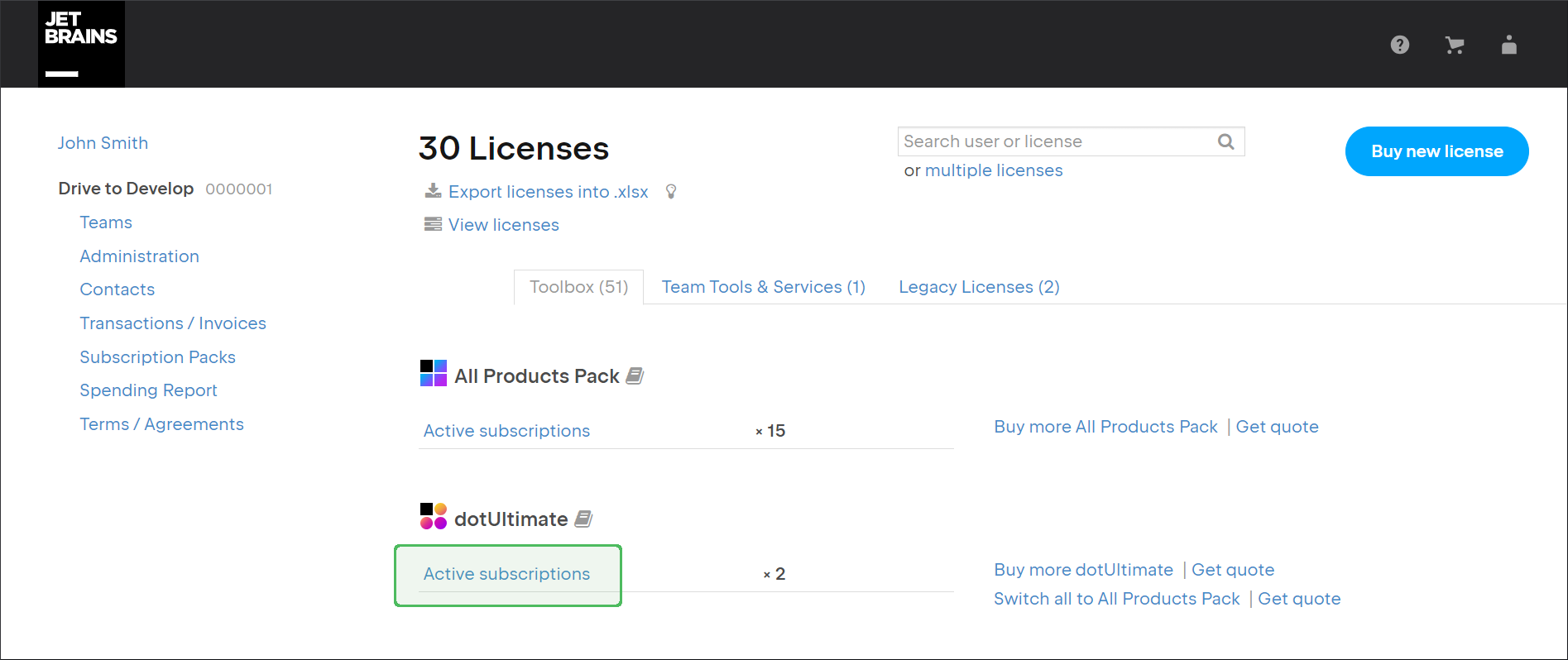Open the user account icon

(x=1509, y=45)
